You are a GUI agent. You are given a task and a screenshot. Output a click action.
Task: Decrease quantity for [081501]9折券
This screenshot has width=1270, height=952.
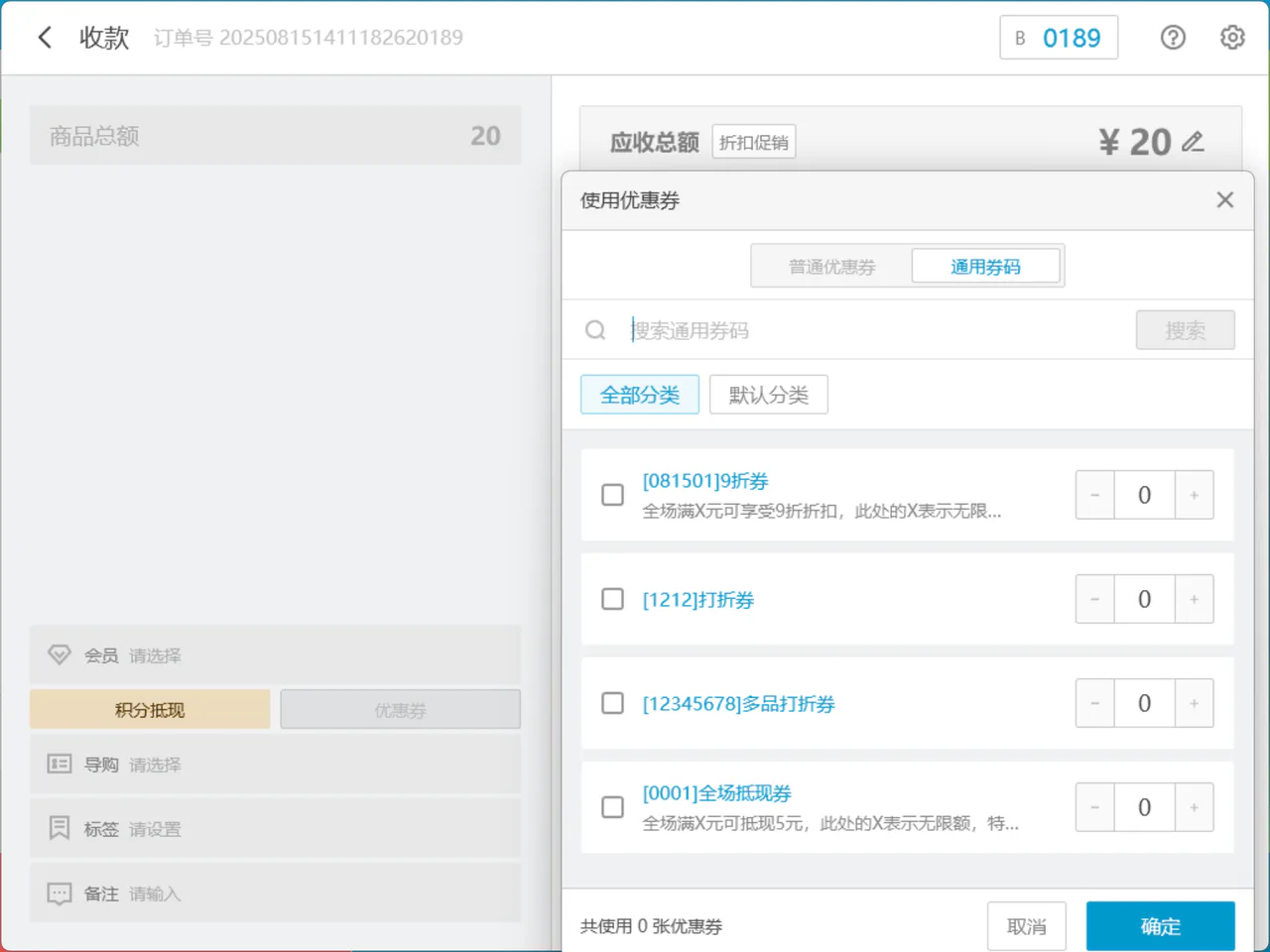tap(1095, 495)
